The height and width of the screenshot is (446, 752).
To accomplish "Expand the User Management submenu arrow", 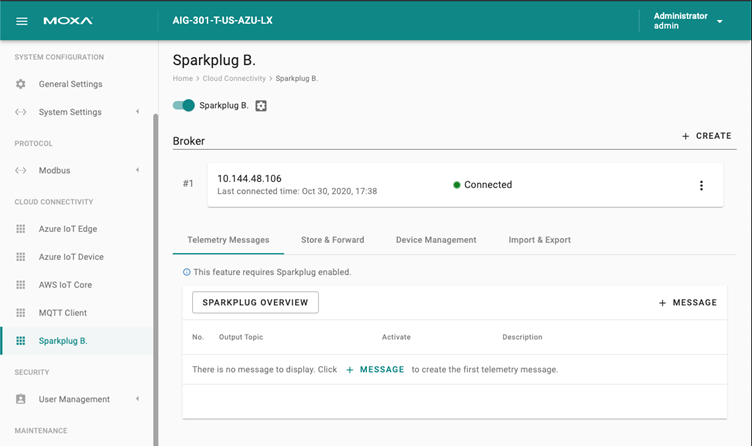I will tap(138, 399).
